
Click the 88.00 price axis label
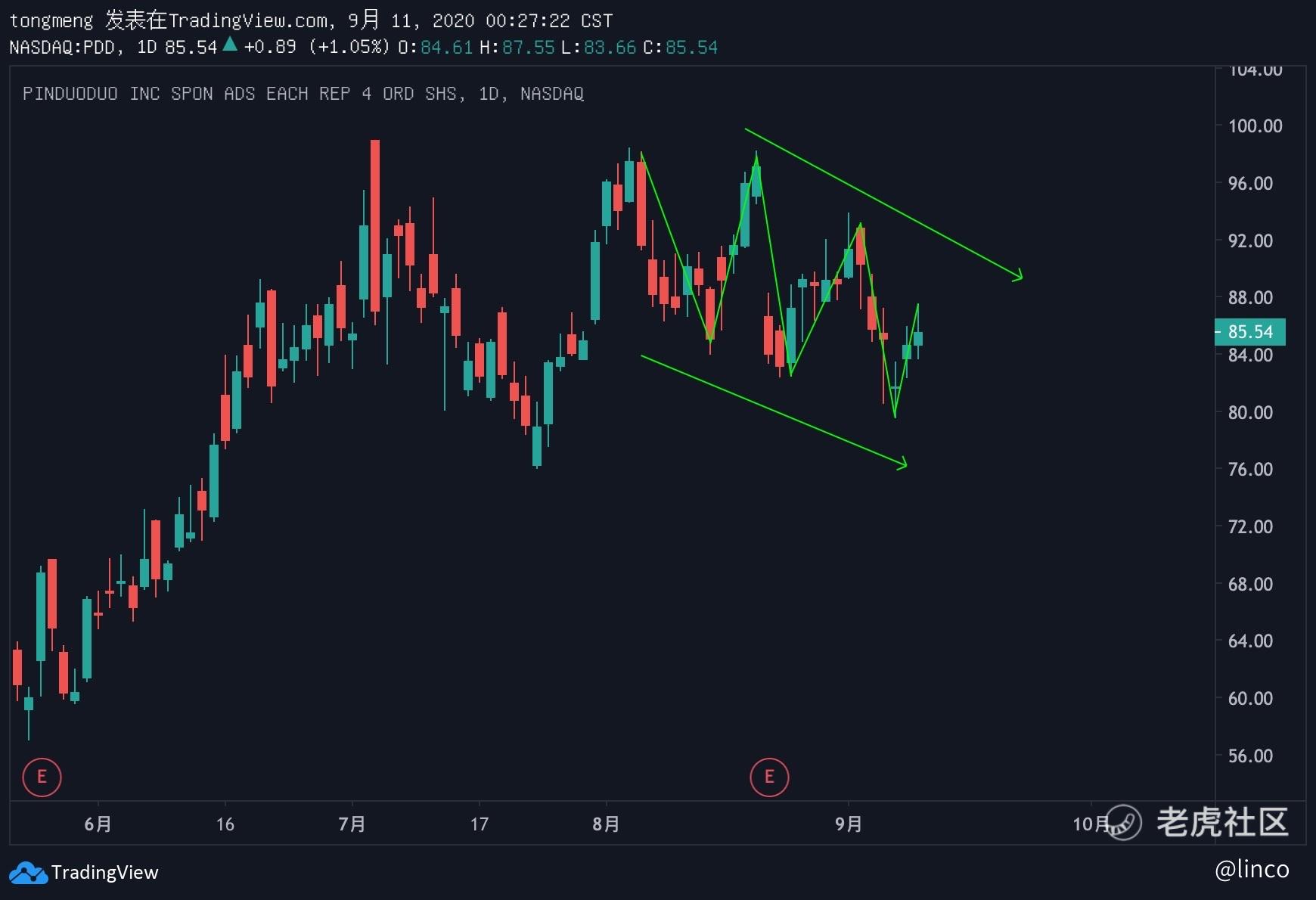pyautogui.click(x=1250, y=297)
